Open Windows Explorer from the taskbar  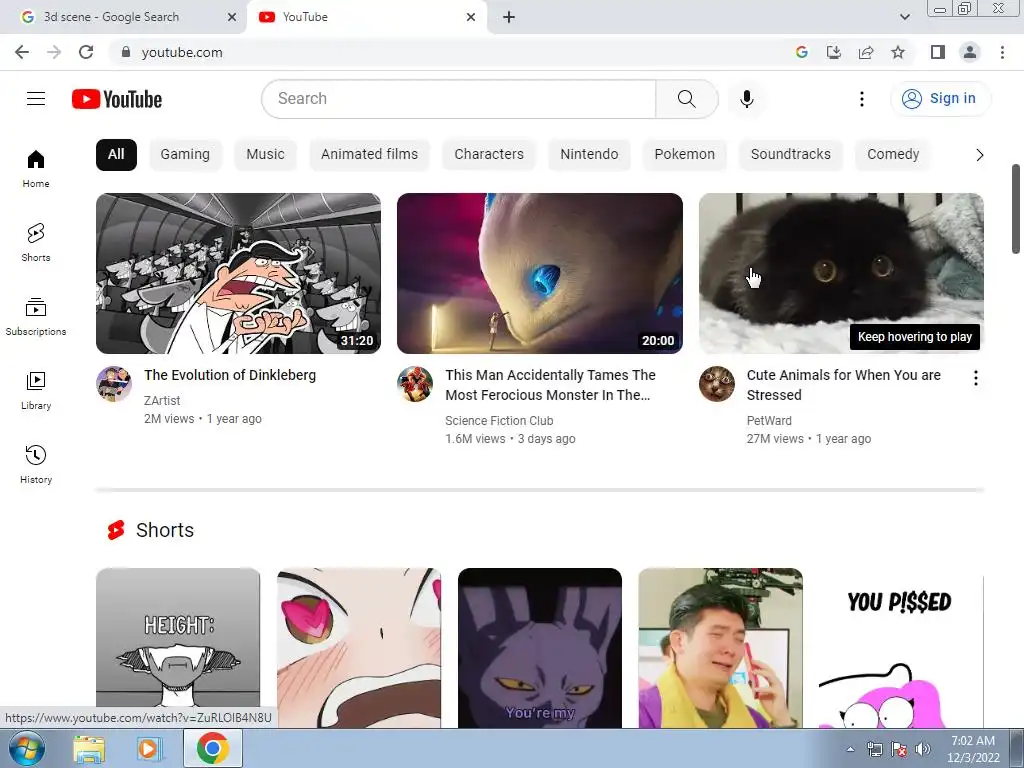click(89, 748)
